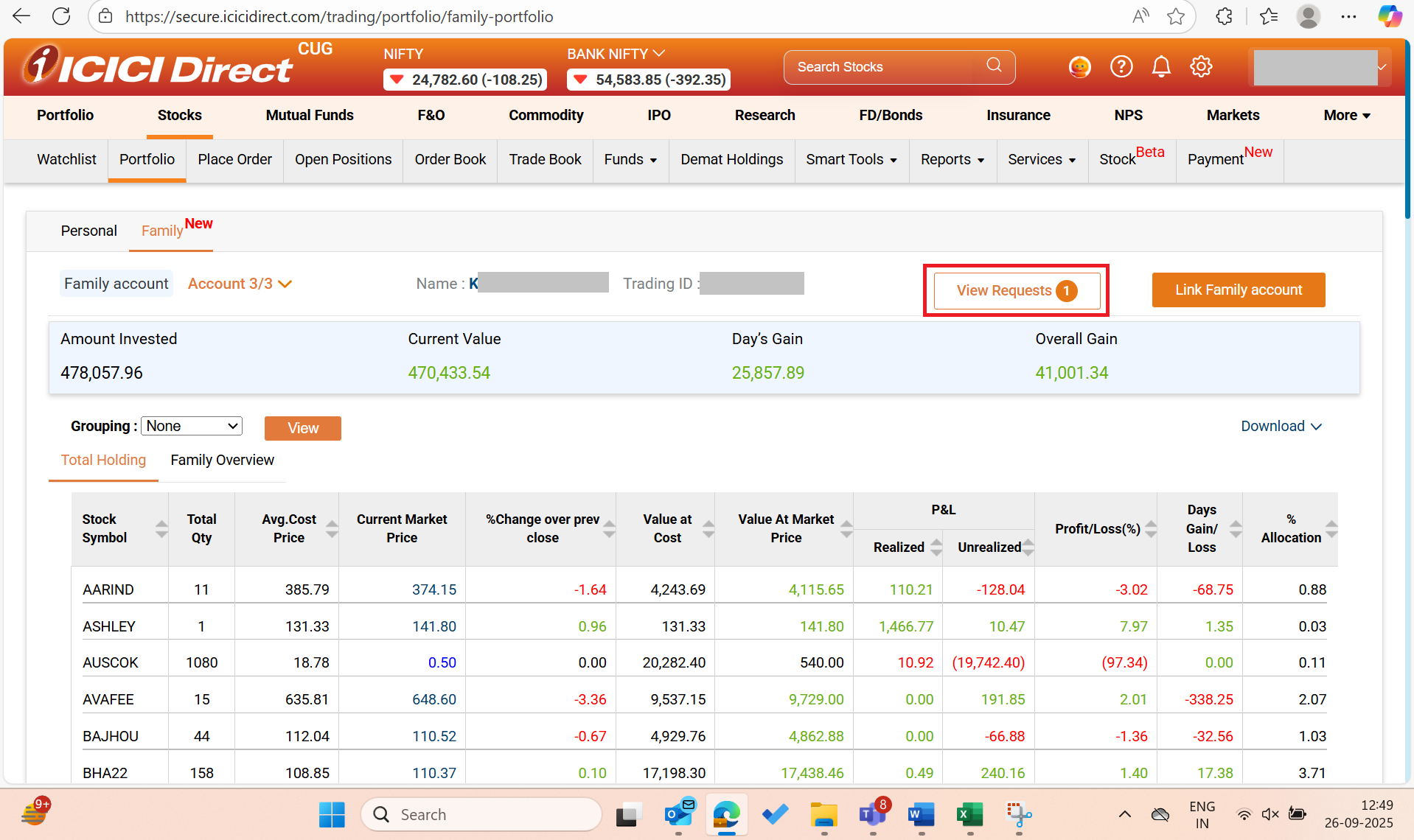Screen dimensions: 1414x840
Task: Open the notifications bell
Action: tap(1161, 66)
